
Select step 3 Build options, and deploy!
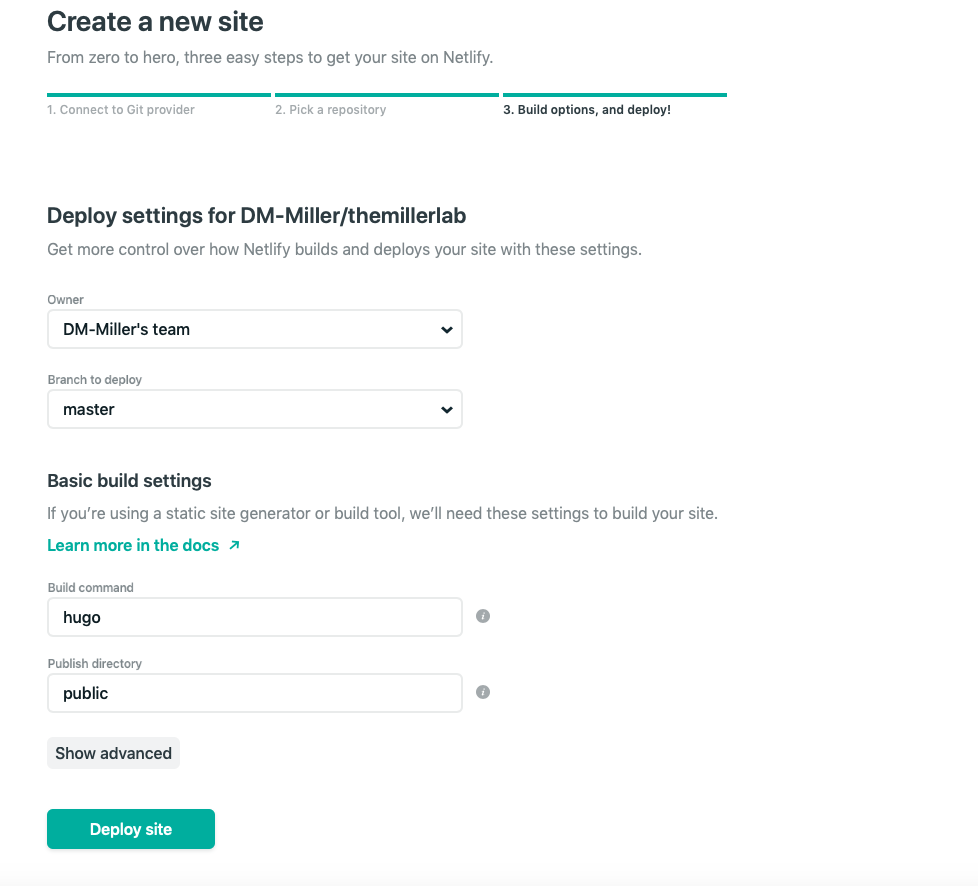(587, 110)
